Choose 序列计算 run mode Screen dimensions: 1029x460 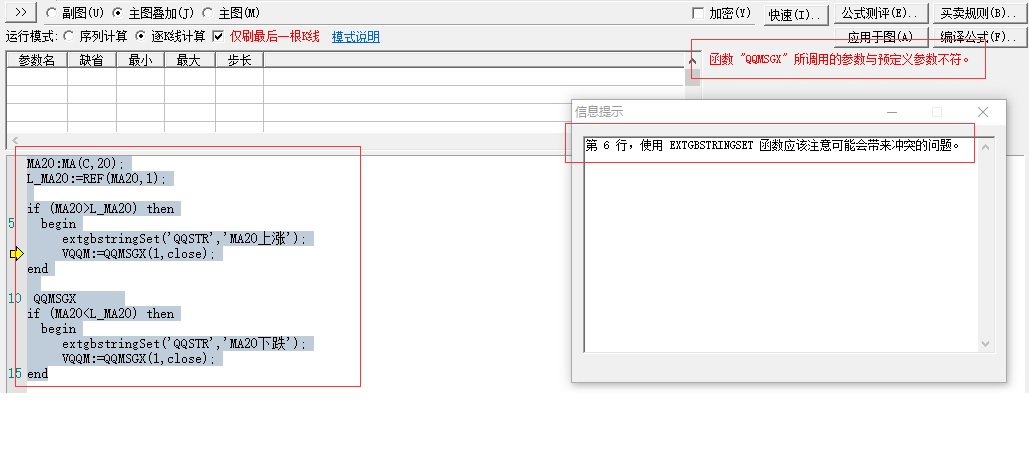click(68, 36)
